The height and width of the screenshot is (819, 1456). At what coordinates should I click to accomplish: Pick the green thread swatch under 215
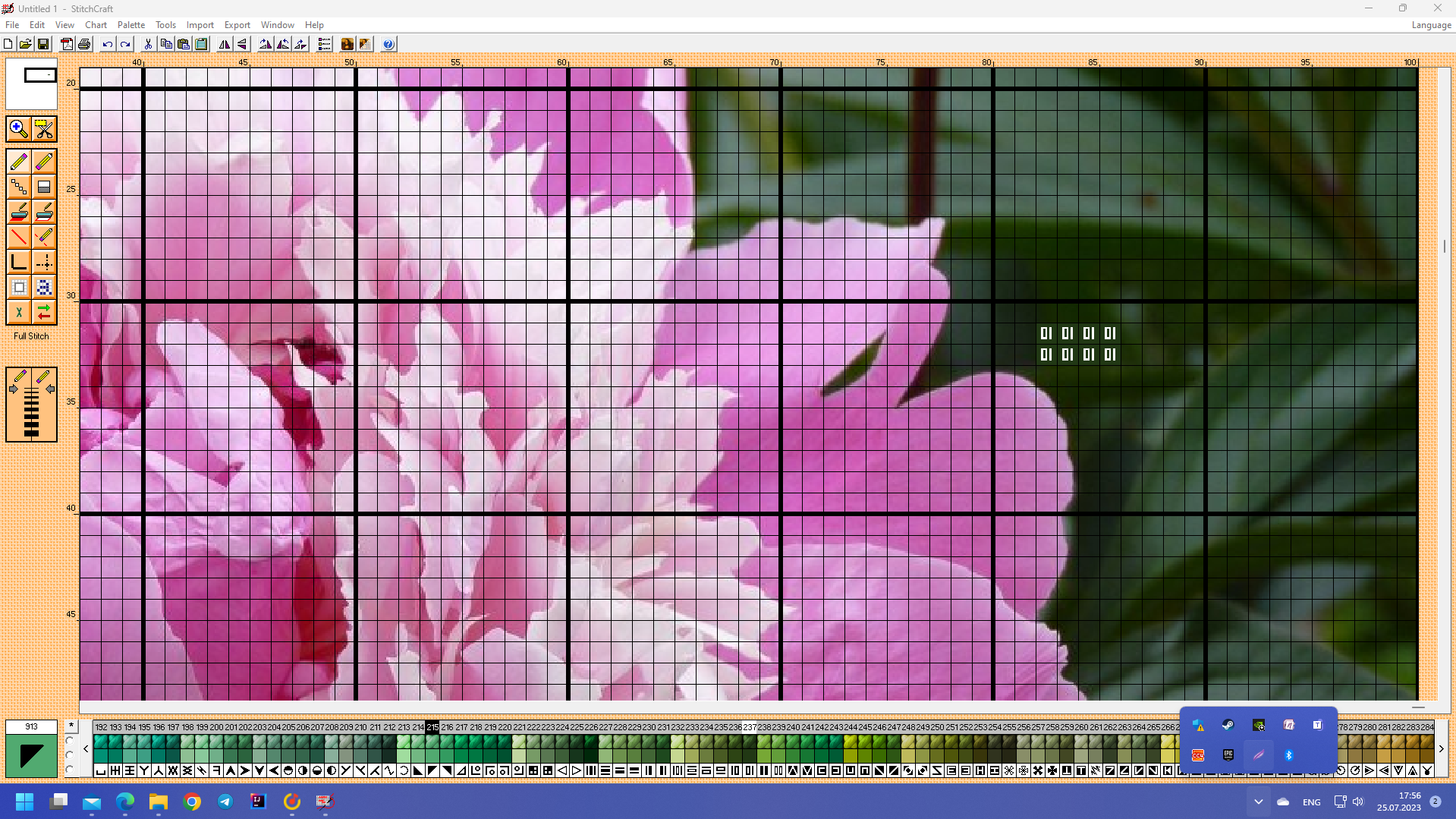point(432,742)
